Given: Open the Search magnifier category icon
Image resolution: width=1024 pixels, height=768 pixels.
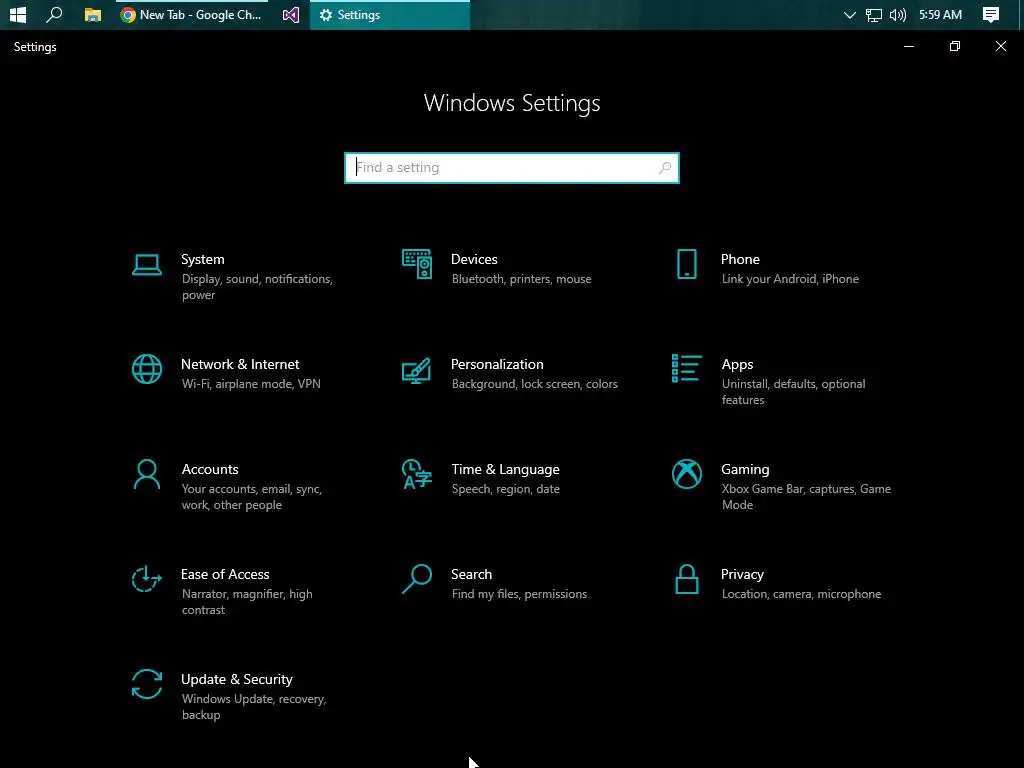Looking at the screenshot, I should point(417,579).
